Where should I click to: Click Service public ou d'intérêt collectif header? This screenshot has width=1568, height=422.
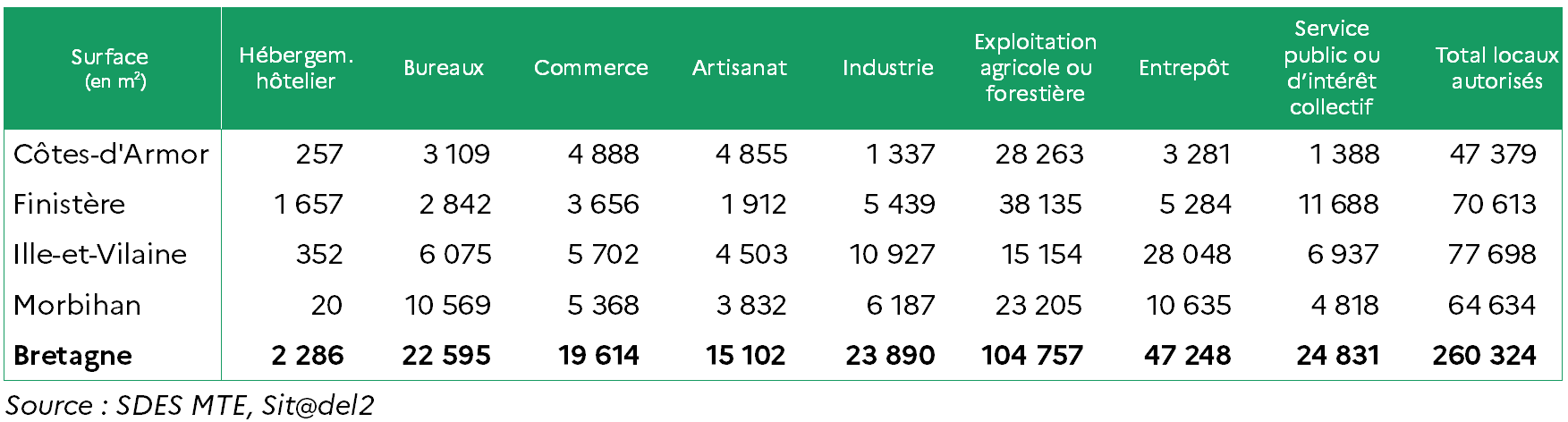1332,68
